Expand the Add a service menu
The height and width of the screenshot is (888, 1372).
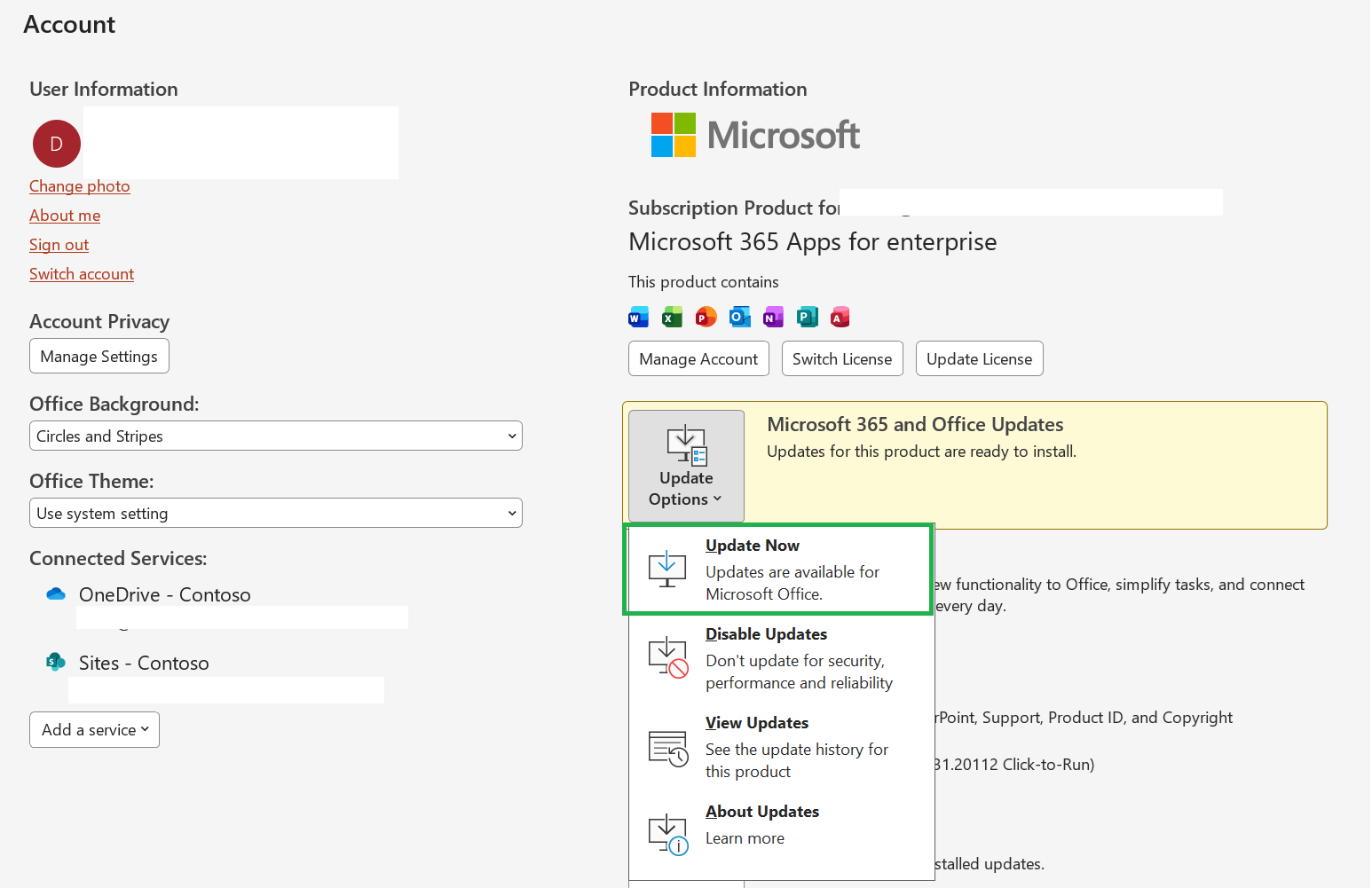(94, 729)
